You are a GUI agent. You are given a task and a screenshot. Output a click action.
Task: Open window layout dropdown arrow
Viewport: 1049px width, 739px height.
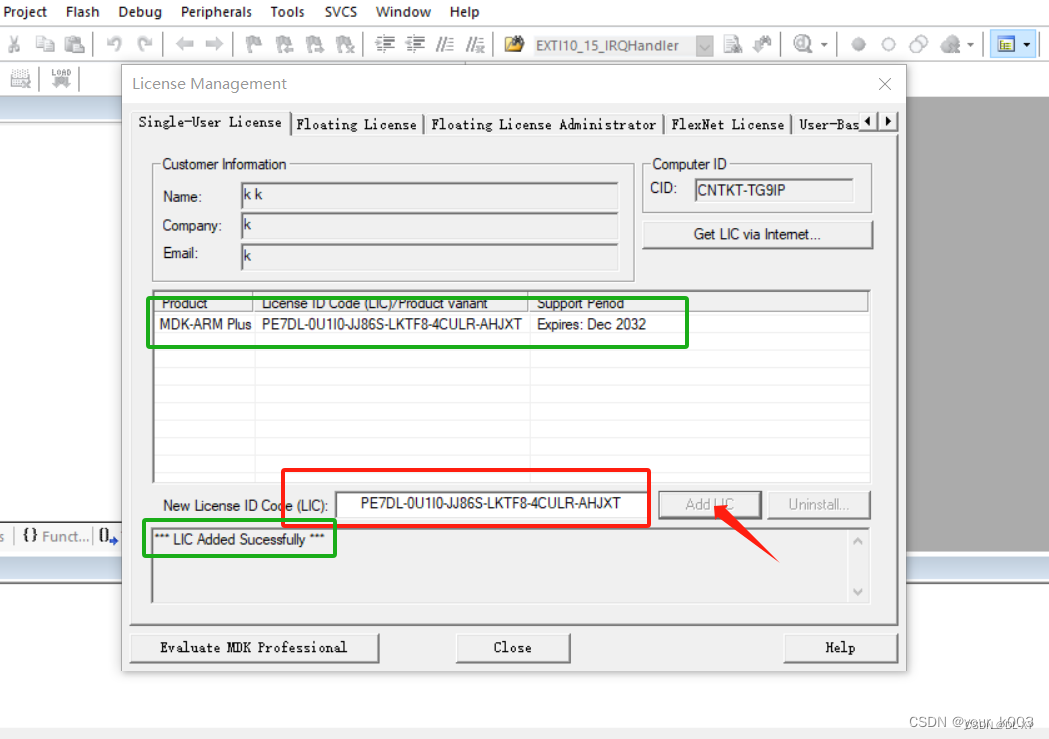click(1027, 45)
